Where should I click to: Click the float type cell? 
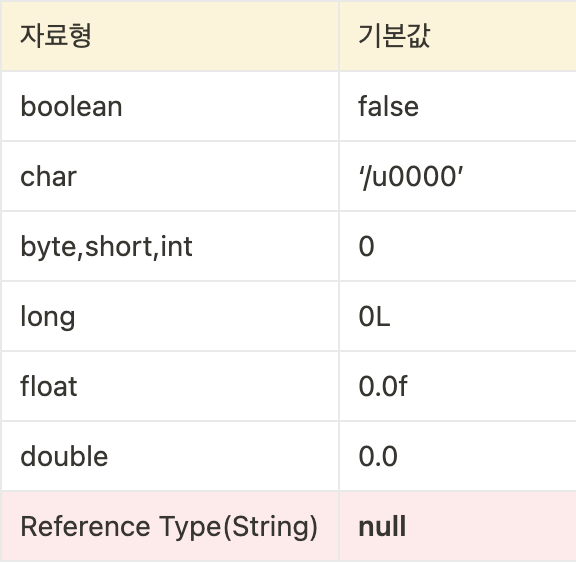[170, 386]
